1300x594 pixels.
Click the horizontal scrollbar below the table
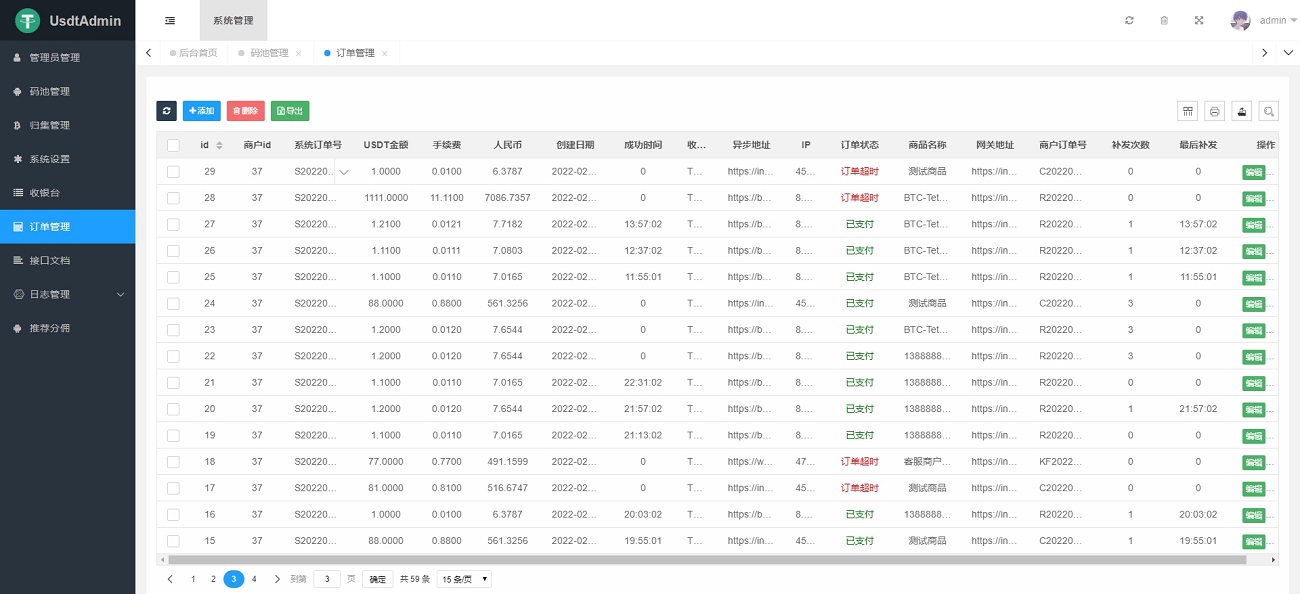[x=700, y=560]
